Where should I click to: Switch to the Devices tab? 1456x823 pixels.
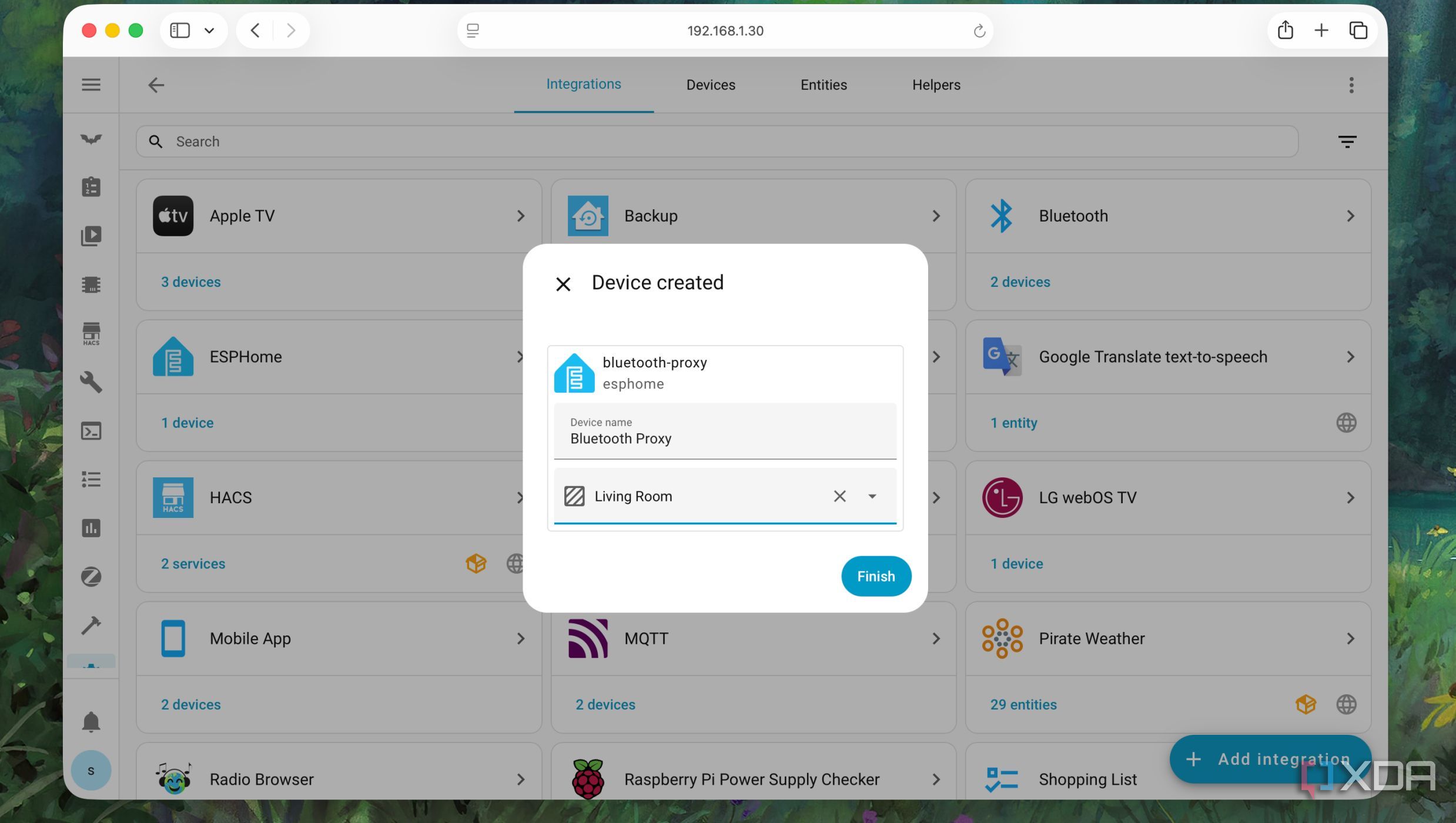(x=710, y=85)
